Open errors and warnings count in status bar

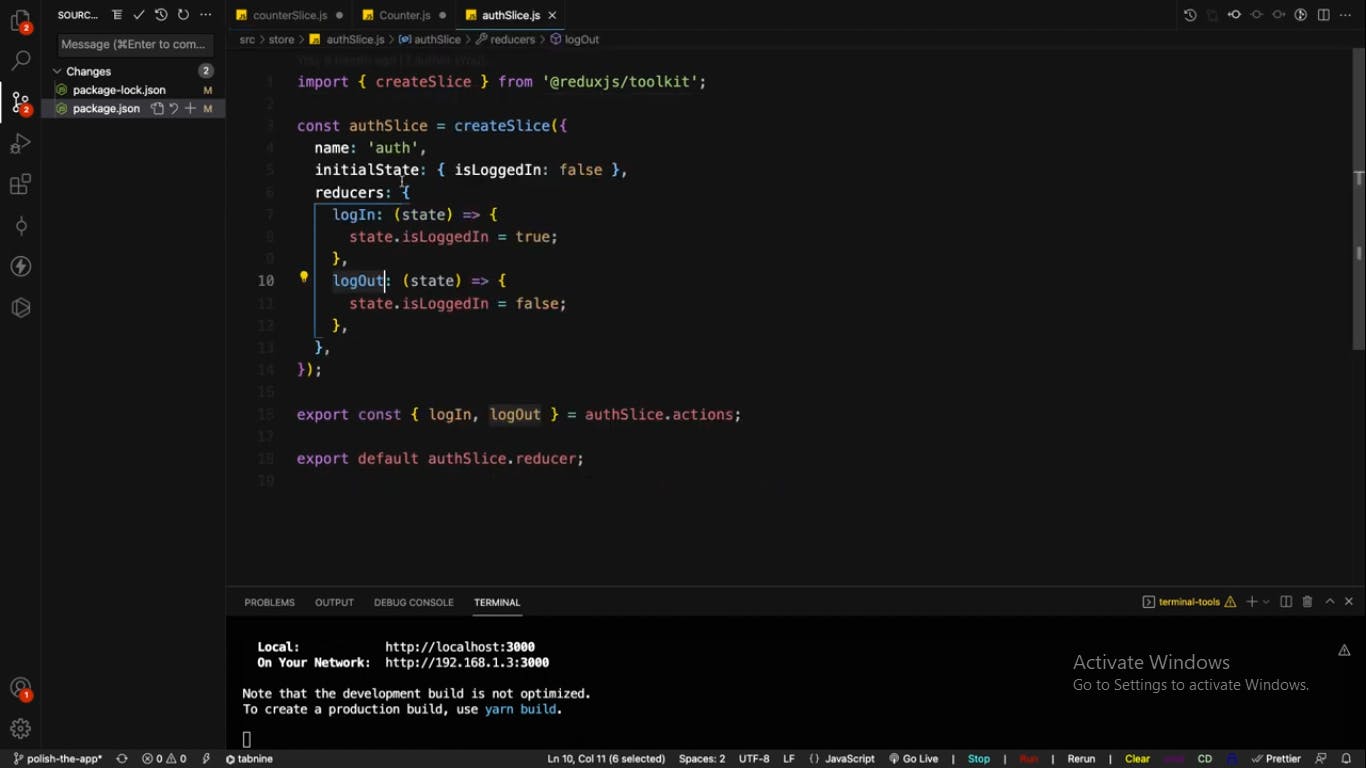click(x=164, y=759)
